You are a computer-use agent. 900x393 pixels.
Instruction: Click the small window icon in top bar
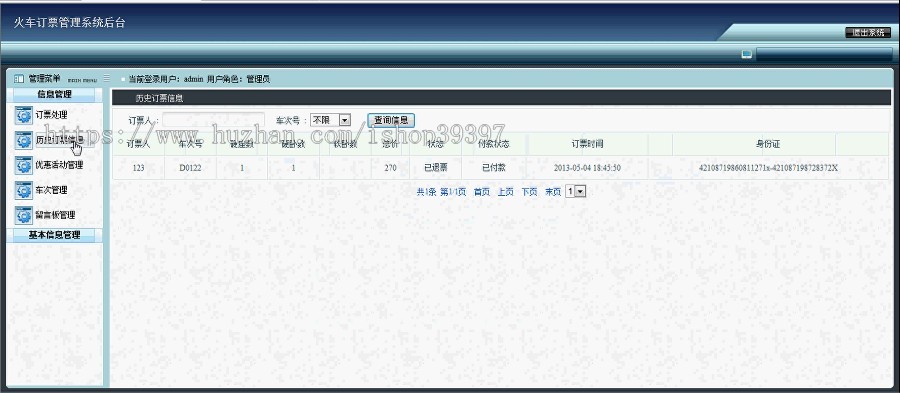(746, 55)
